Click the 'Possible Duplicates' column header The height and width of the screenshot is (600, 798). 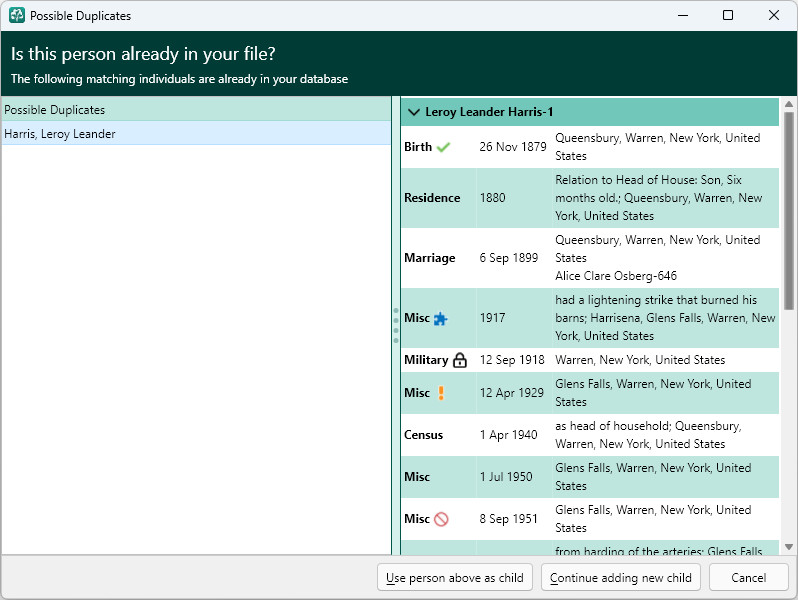pos(196,109)
